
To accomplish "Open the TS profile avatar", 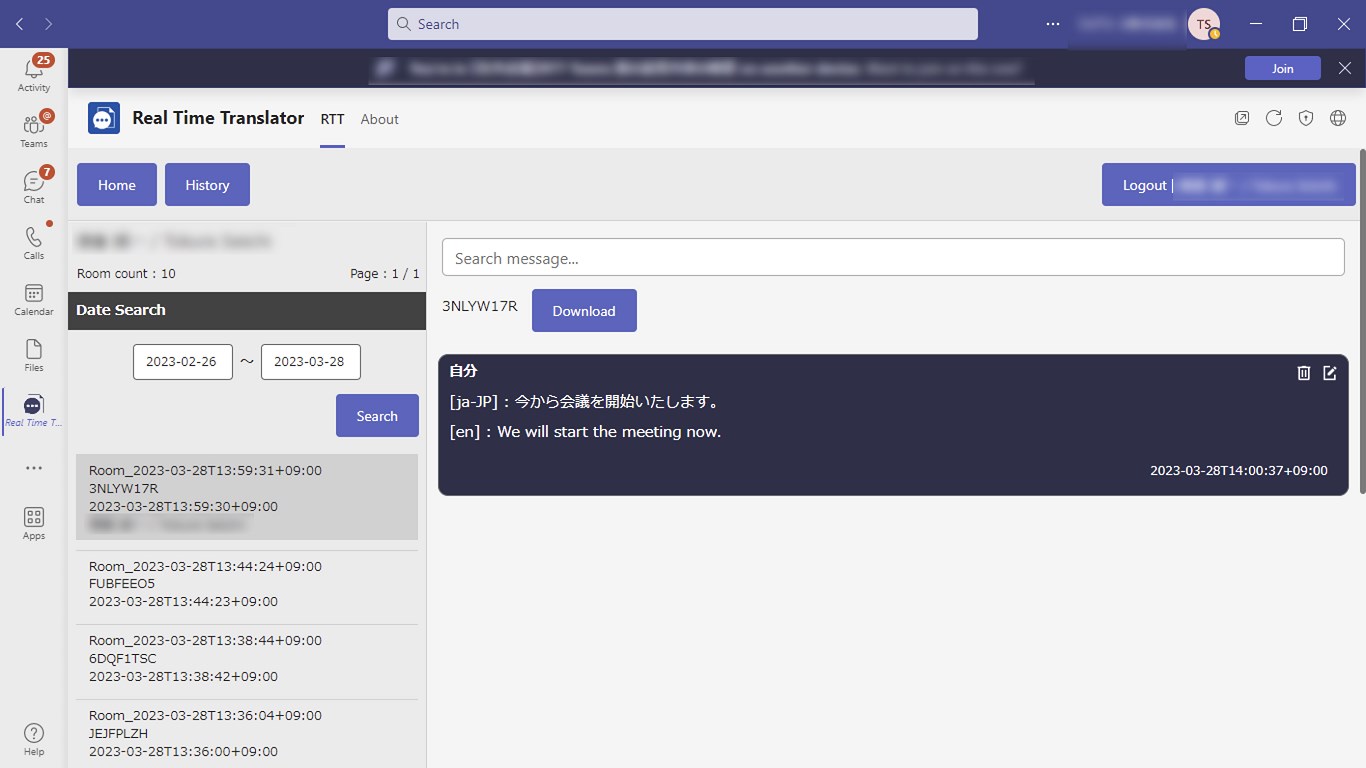I will coord(1203,24).
